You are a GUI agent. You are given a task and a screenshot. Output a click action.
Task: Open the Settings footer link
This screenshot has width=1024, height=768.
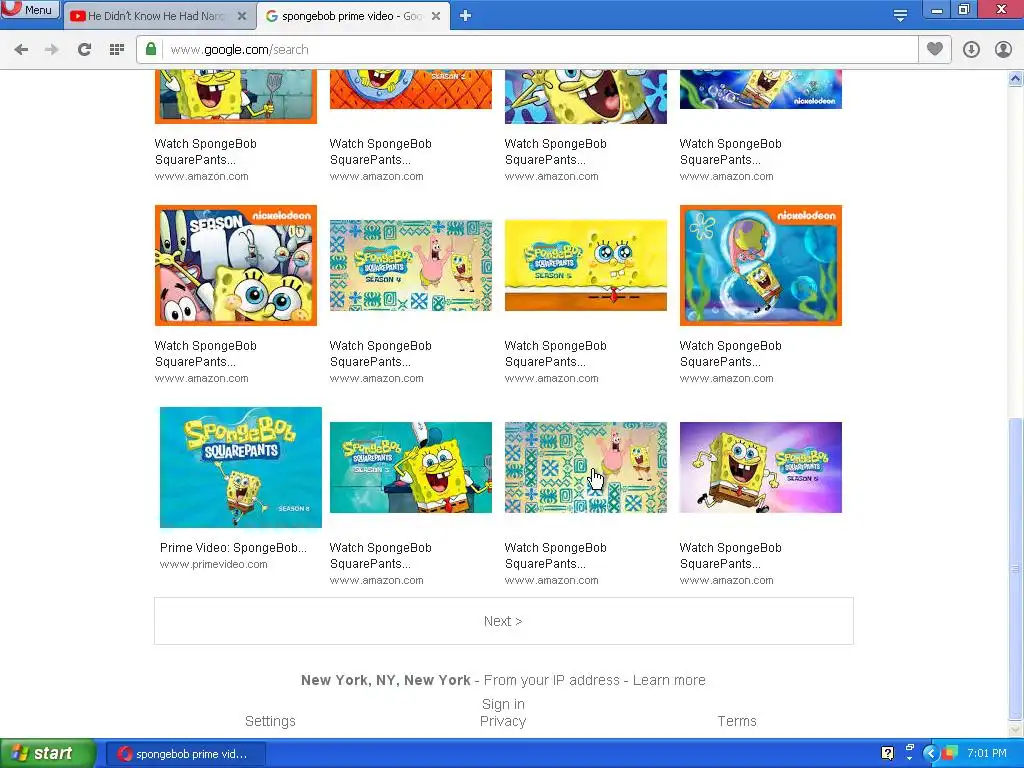[x=270, y=721]
